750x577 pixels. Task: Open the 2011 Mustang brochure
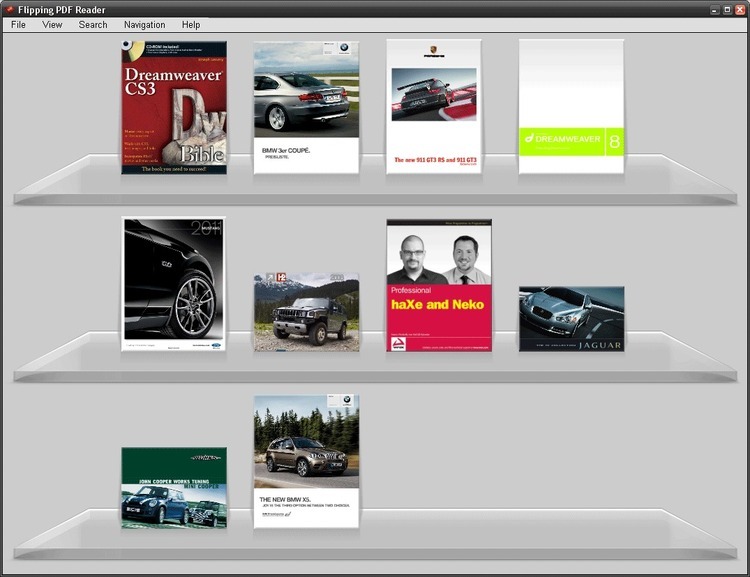click(173, 284)
